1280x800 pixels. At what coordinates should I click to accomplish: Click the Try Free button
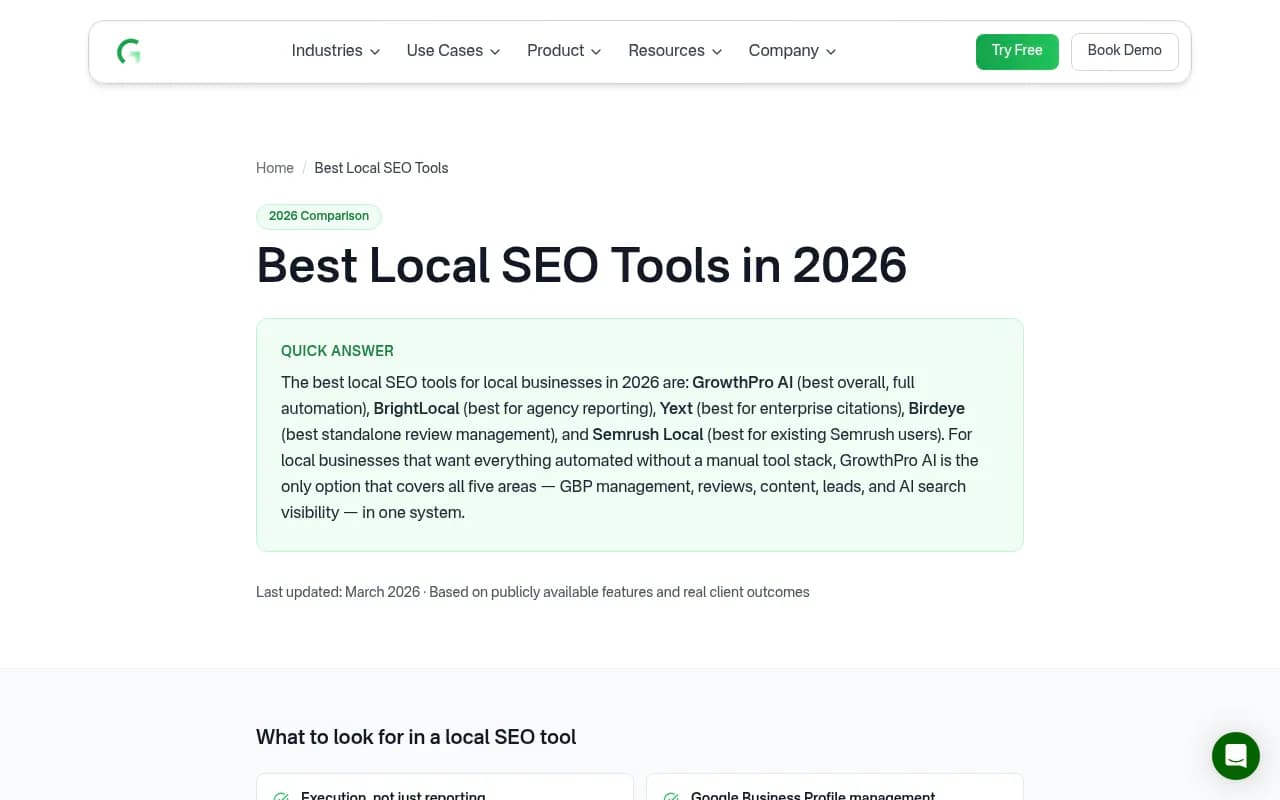(x=1017, y=51)
